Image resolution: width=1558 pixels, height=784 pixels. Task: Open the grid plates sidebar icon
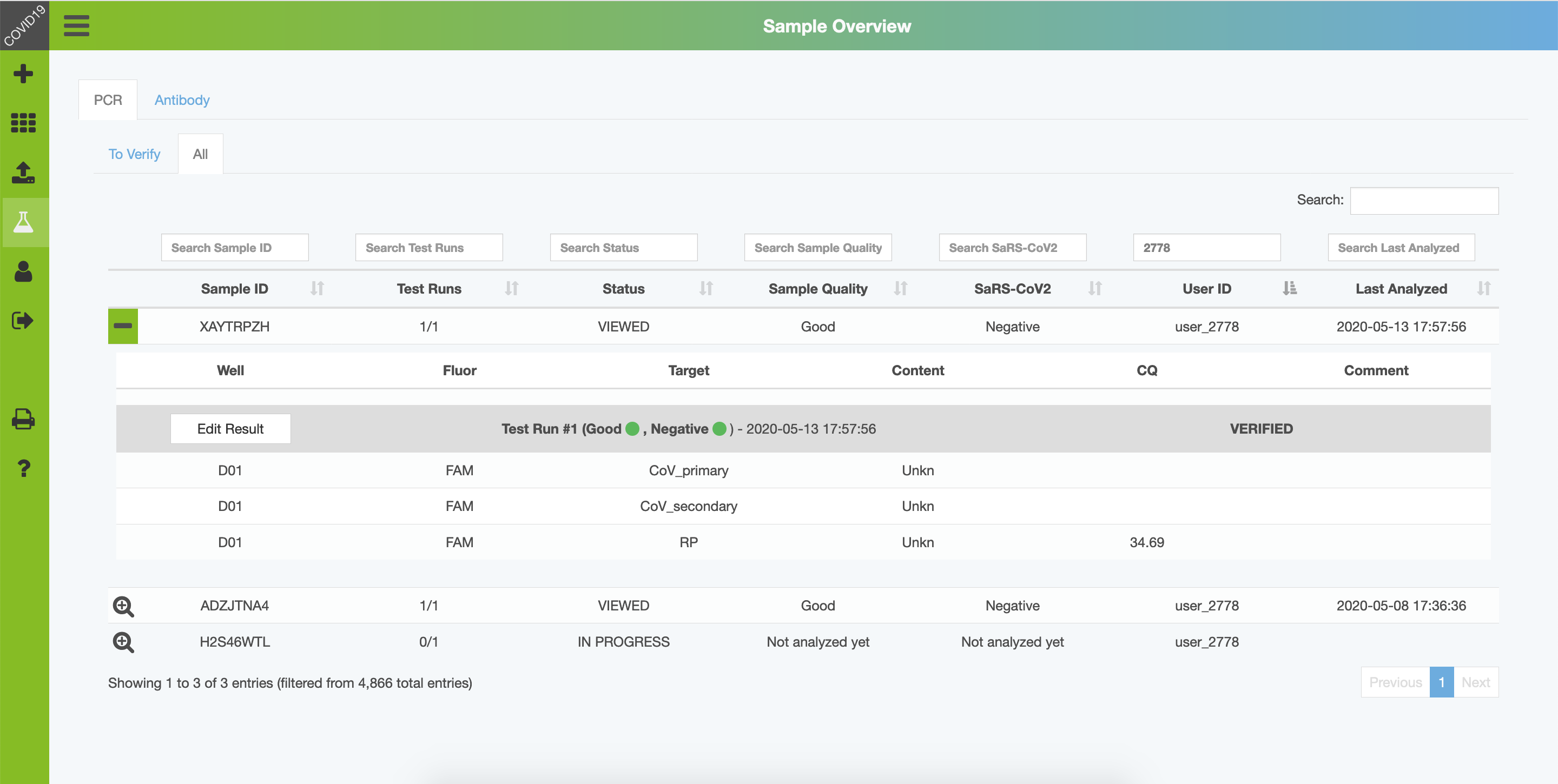(x=24, y=123)
